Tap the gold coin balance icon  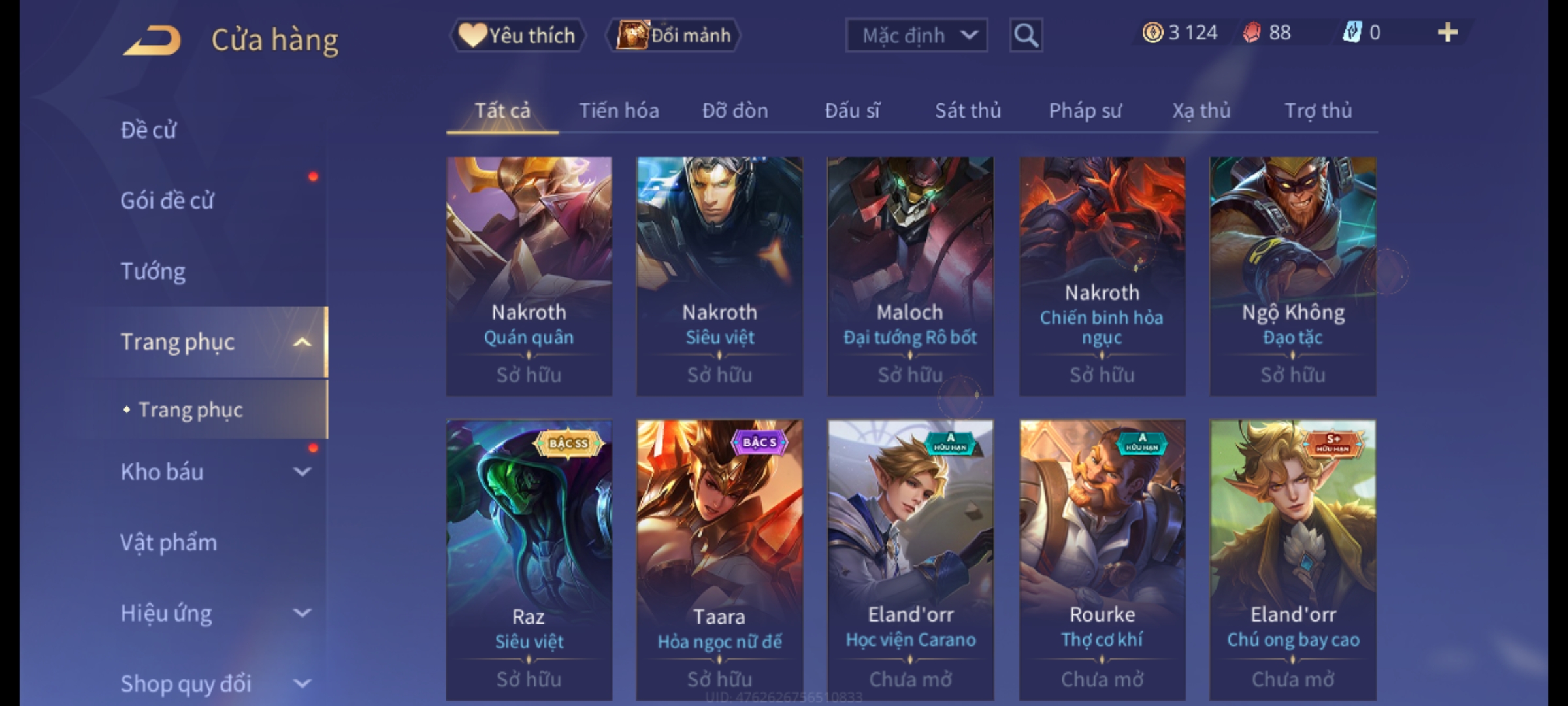[1152, 33]
